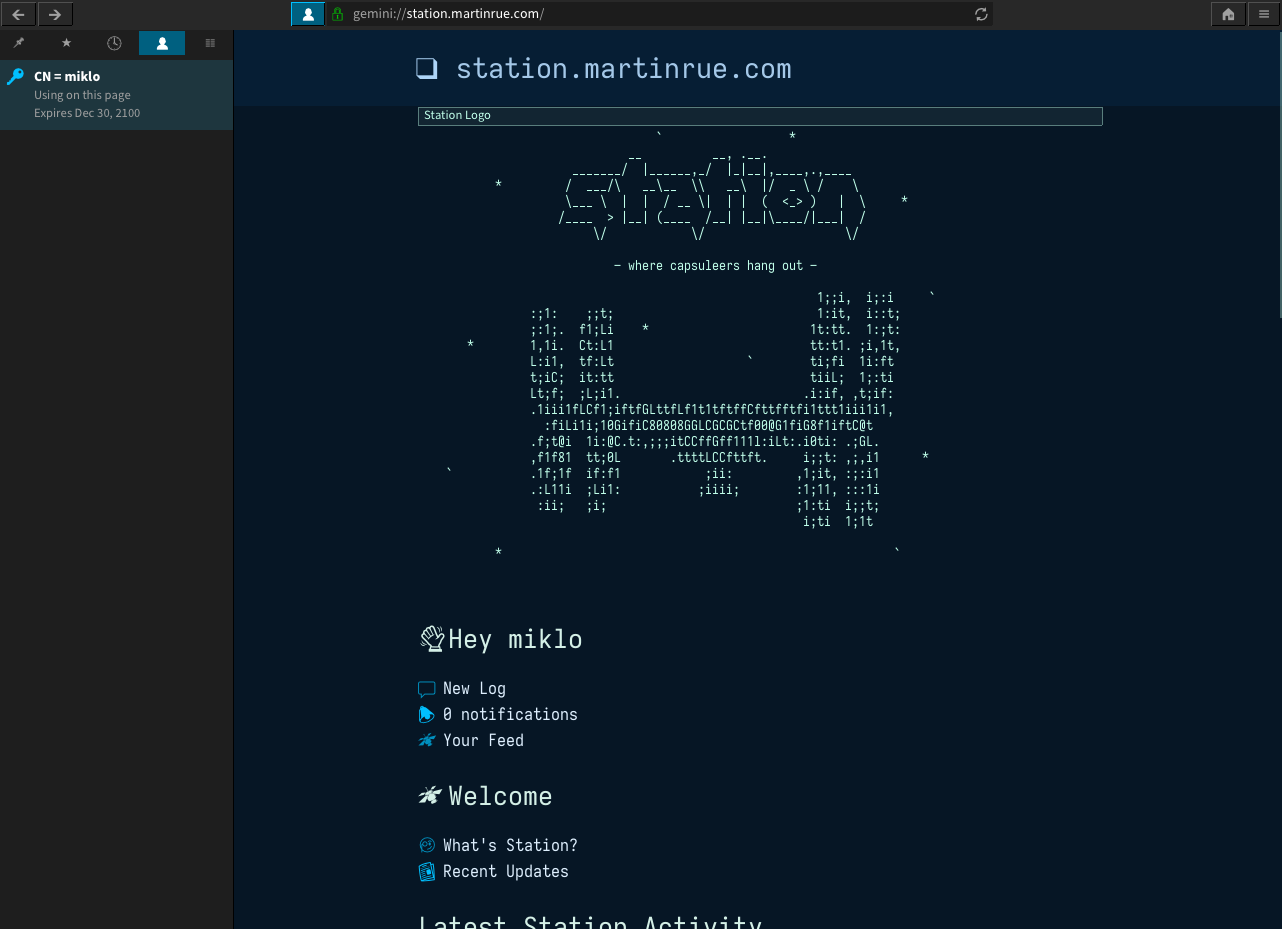This screenshot has height=929, width=1282.
Task: Click the green padlock certificate icon
Action: click(338, 14)
